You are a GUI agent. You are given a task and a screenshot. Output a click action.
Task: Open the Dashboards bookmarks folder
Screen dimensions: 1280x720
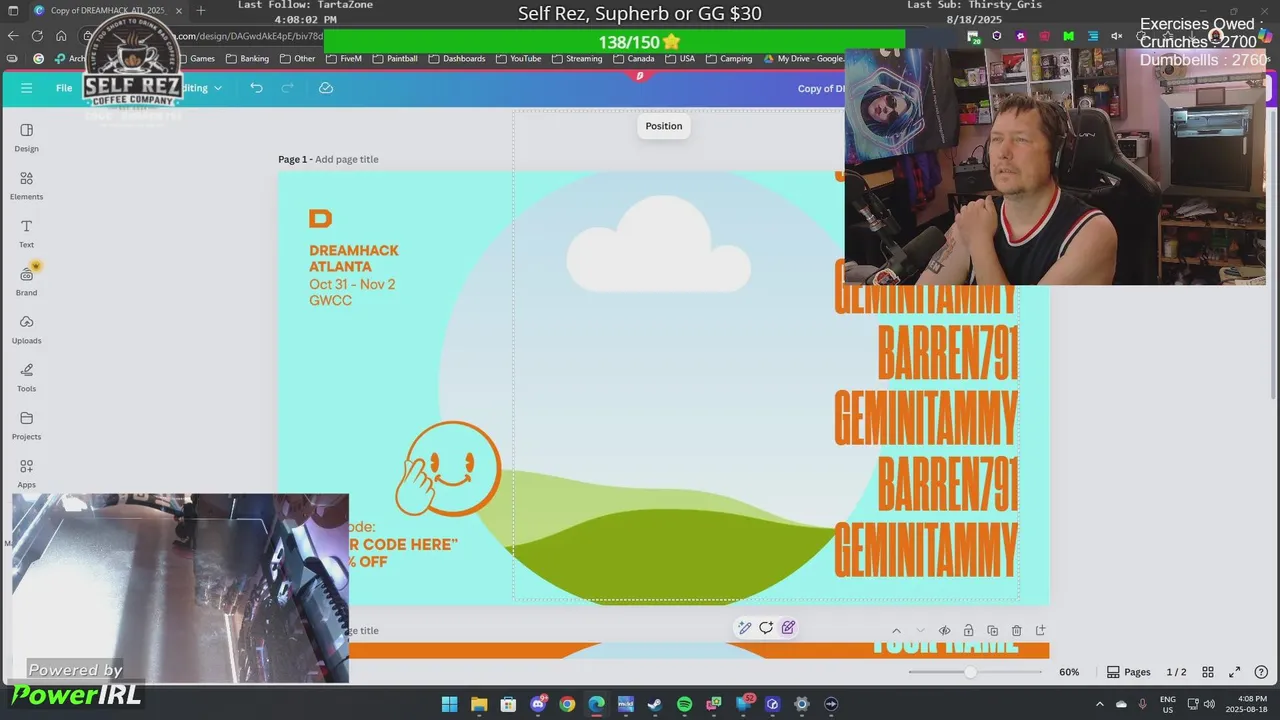(457, 59)
